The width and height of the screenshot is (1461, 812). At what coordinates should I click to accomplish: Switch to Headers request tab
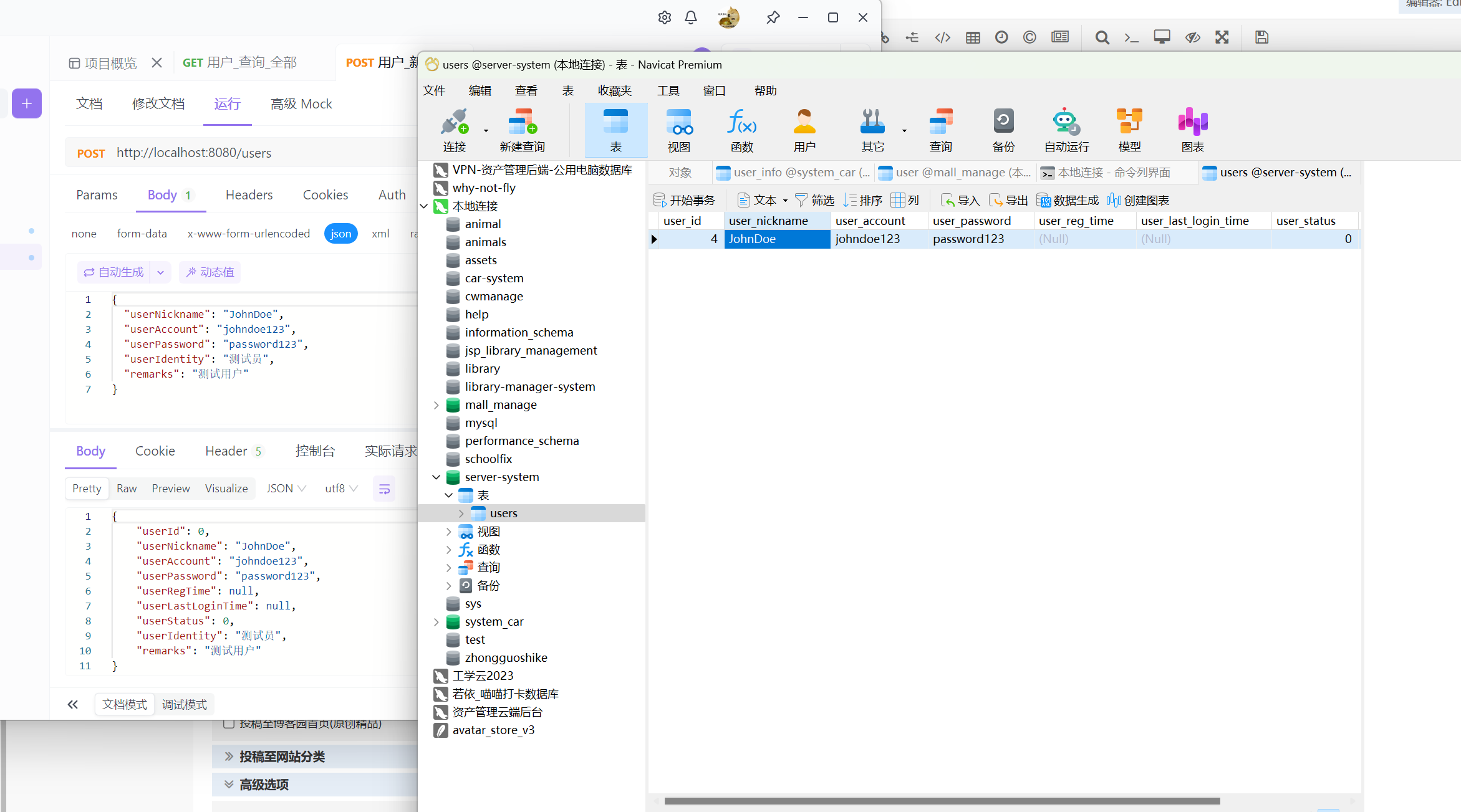click(x=249, y=195)
